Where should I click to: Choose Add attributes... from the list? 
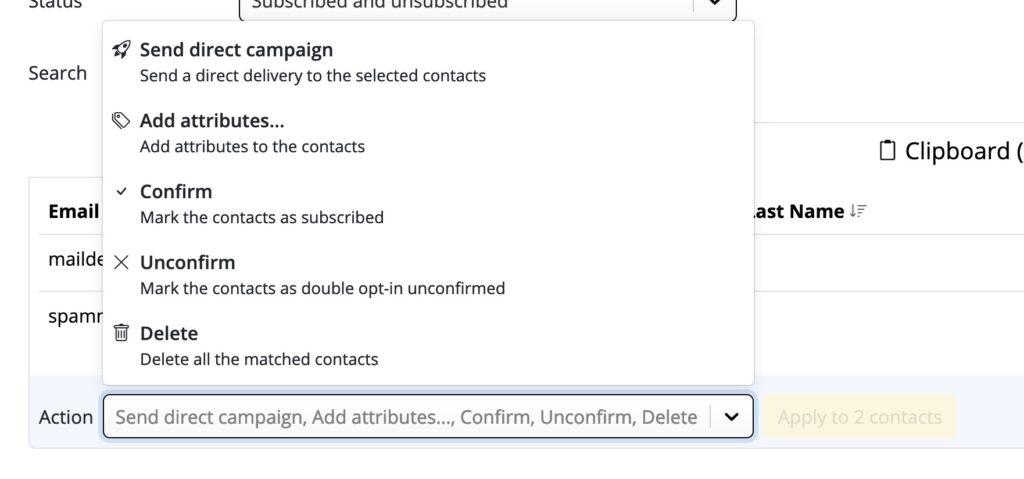click(x=428, y=133)
